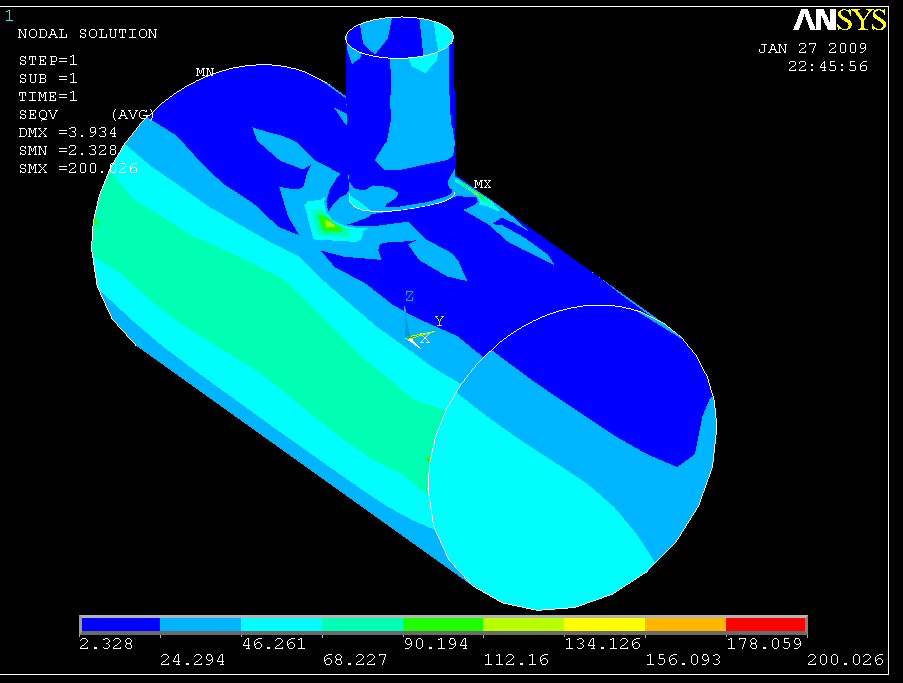Click the dark blue swatch in the legend

click(120, 625)
